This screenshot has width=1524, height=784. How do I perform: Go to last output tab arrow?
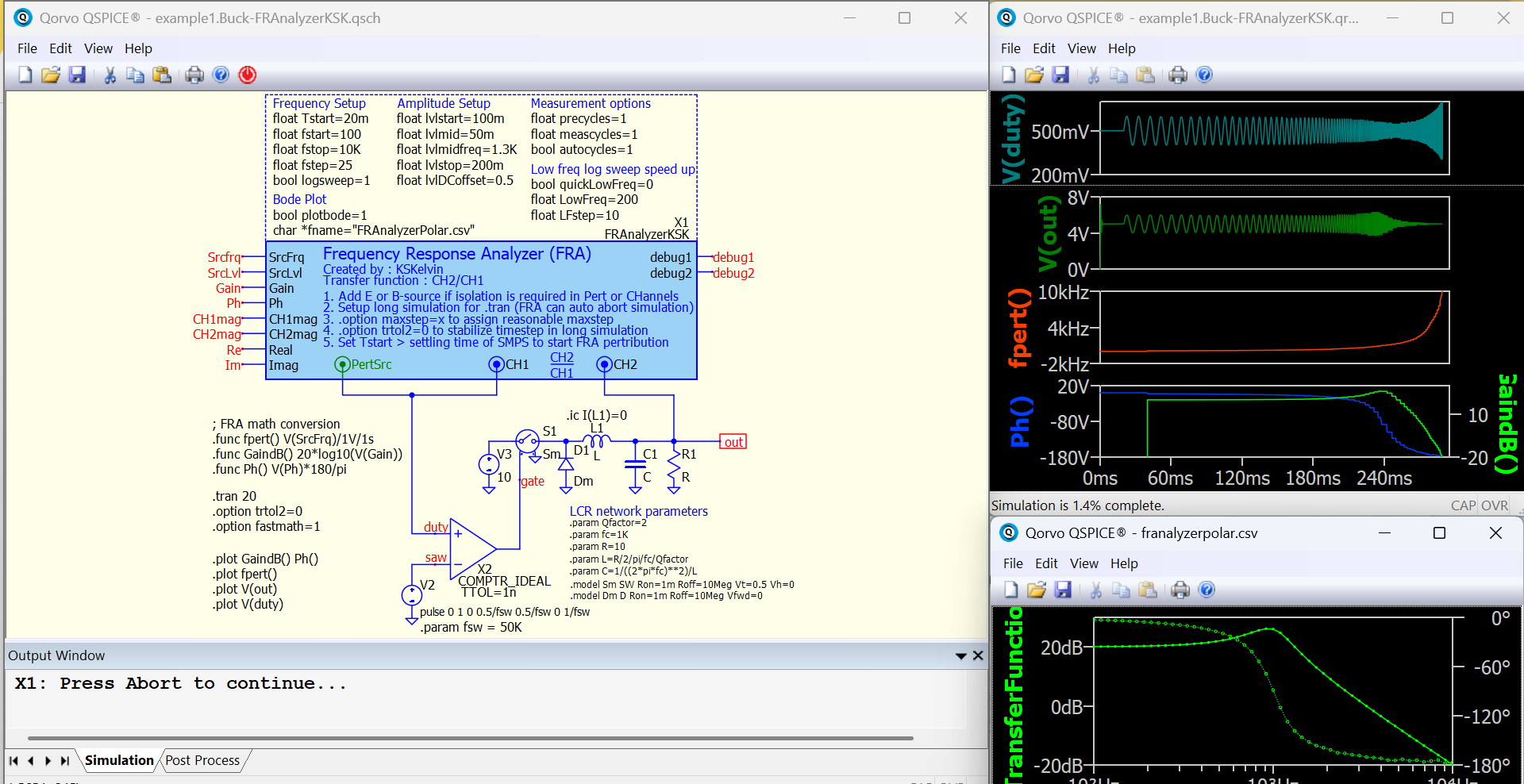tap(65, 761)
